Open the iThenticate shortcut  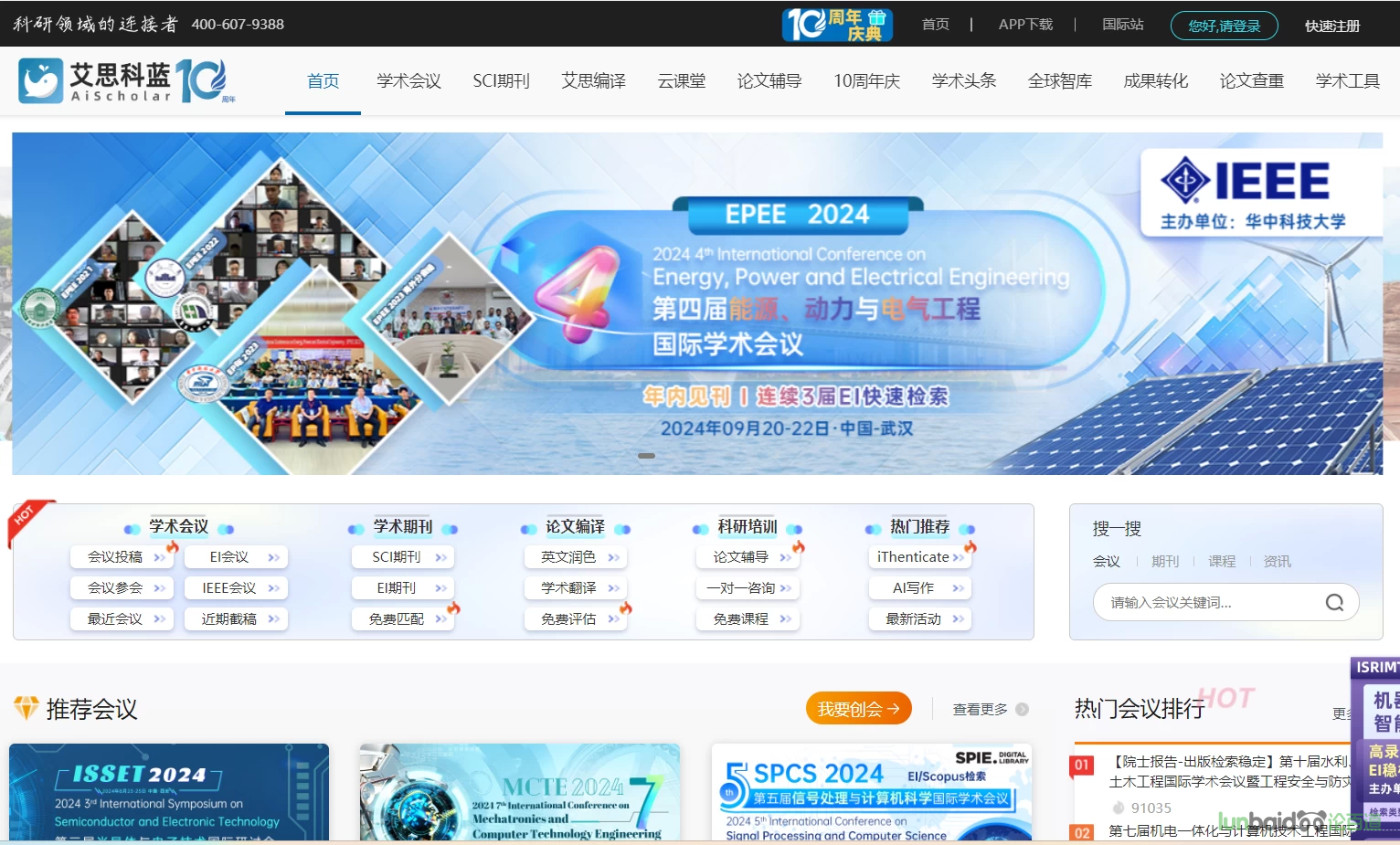[920, 556]
